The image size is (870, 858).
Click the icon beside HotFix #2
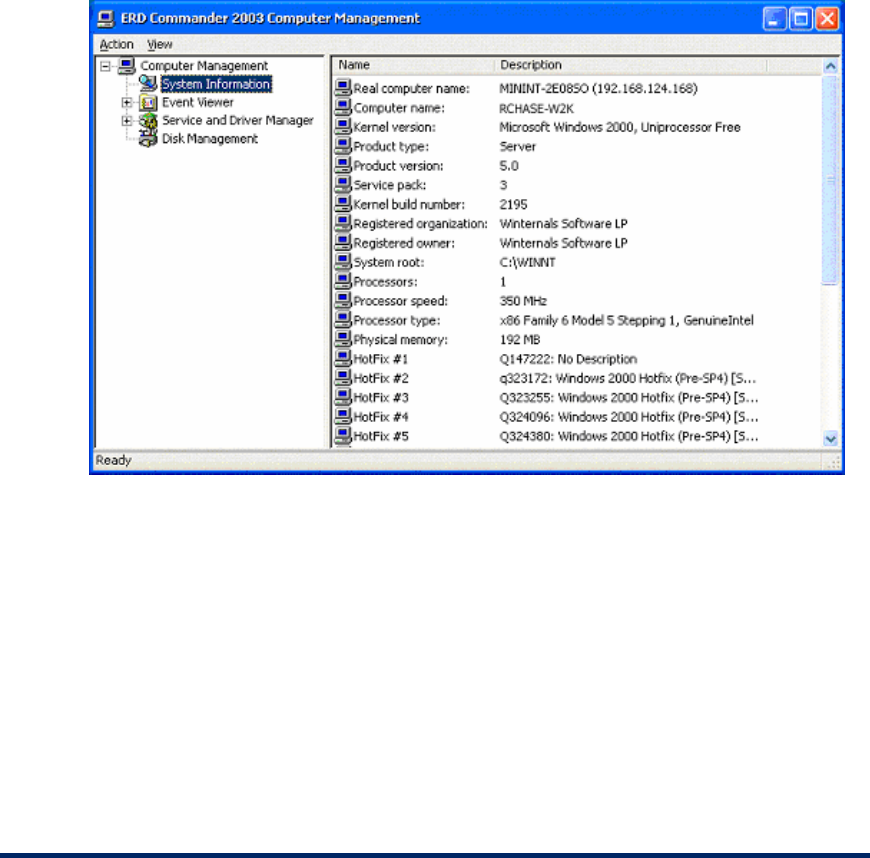point(343,377)
